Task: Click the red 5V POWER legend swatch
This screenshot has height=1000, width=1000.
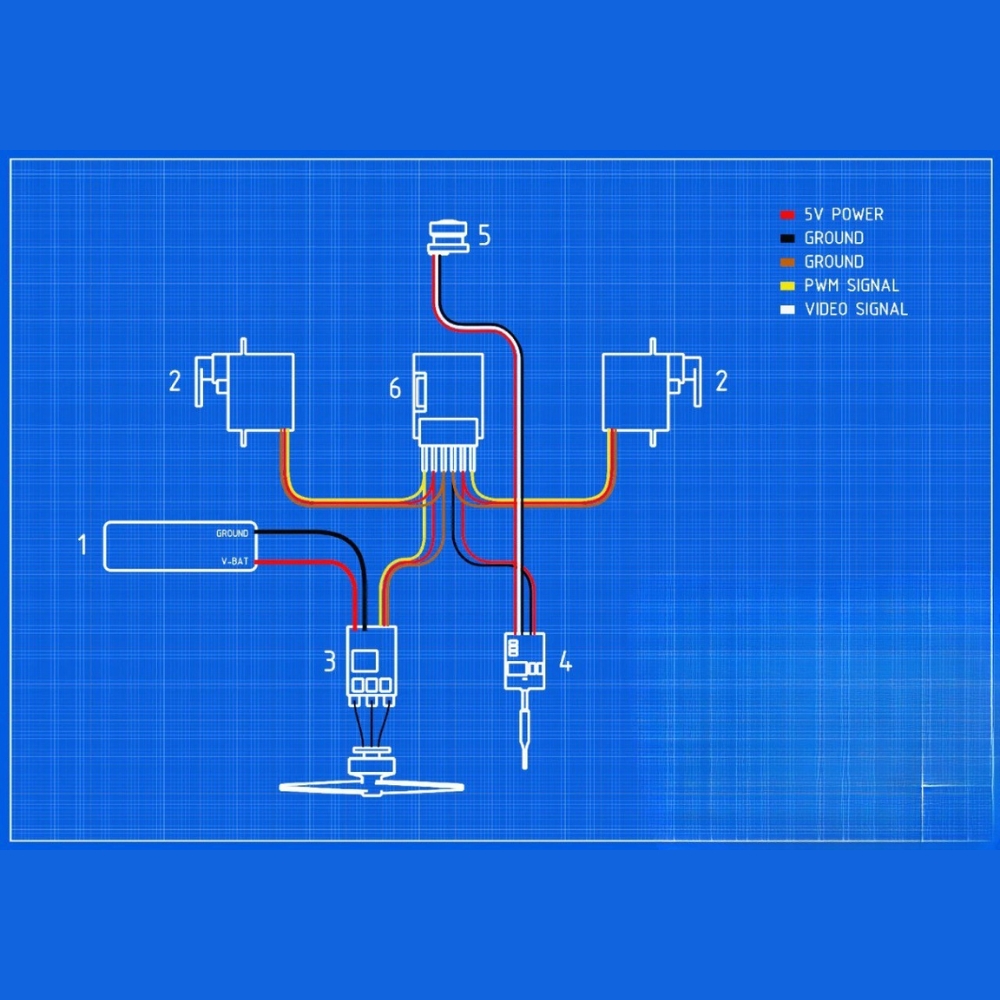Action: (x=788, y=215)
